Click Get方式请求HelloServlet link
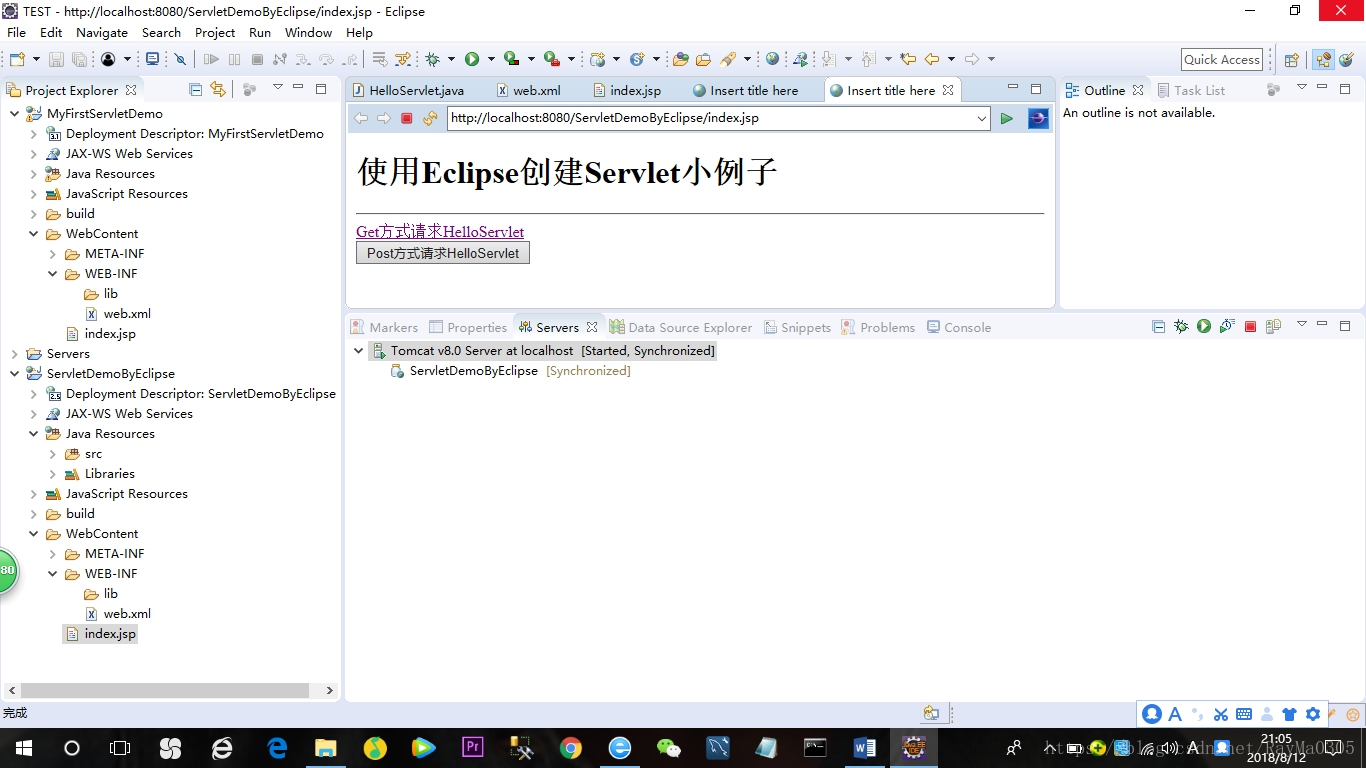Image resolution: width=1366 pixels, height=768 pixels. click(440, 232)
